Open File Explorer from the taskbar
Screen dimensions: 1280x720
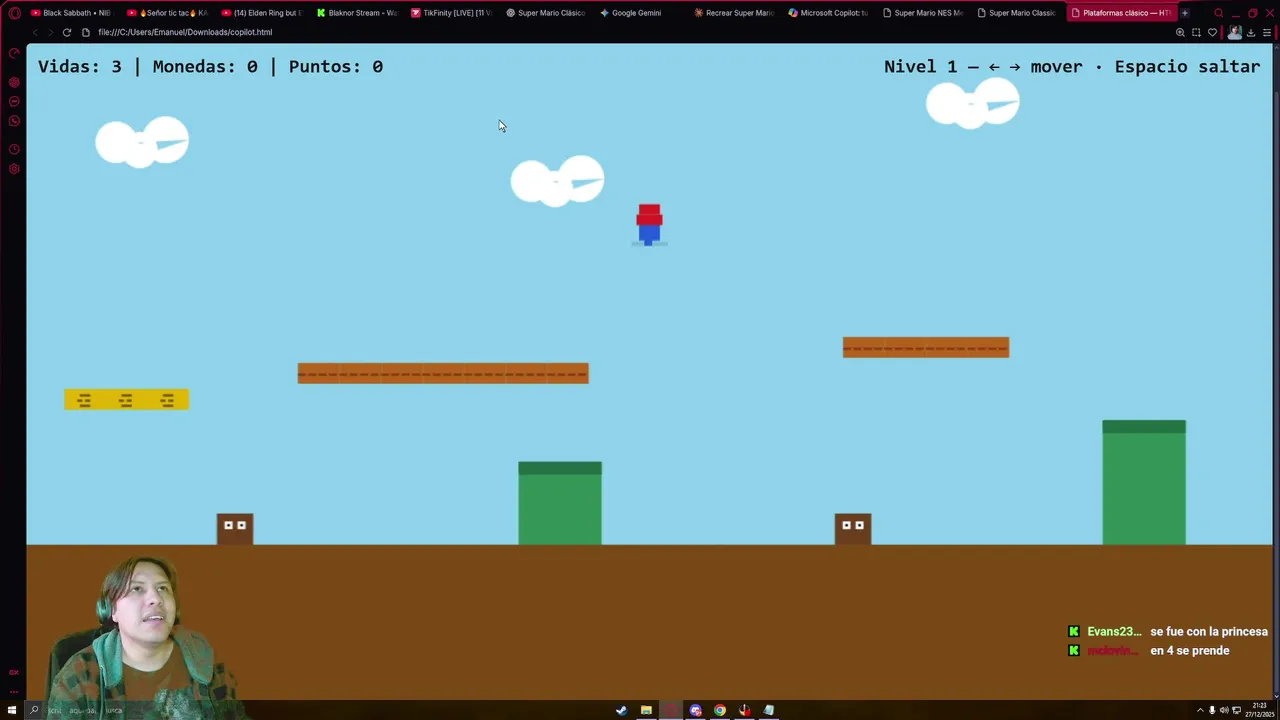click(x=646, y=711)
